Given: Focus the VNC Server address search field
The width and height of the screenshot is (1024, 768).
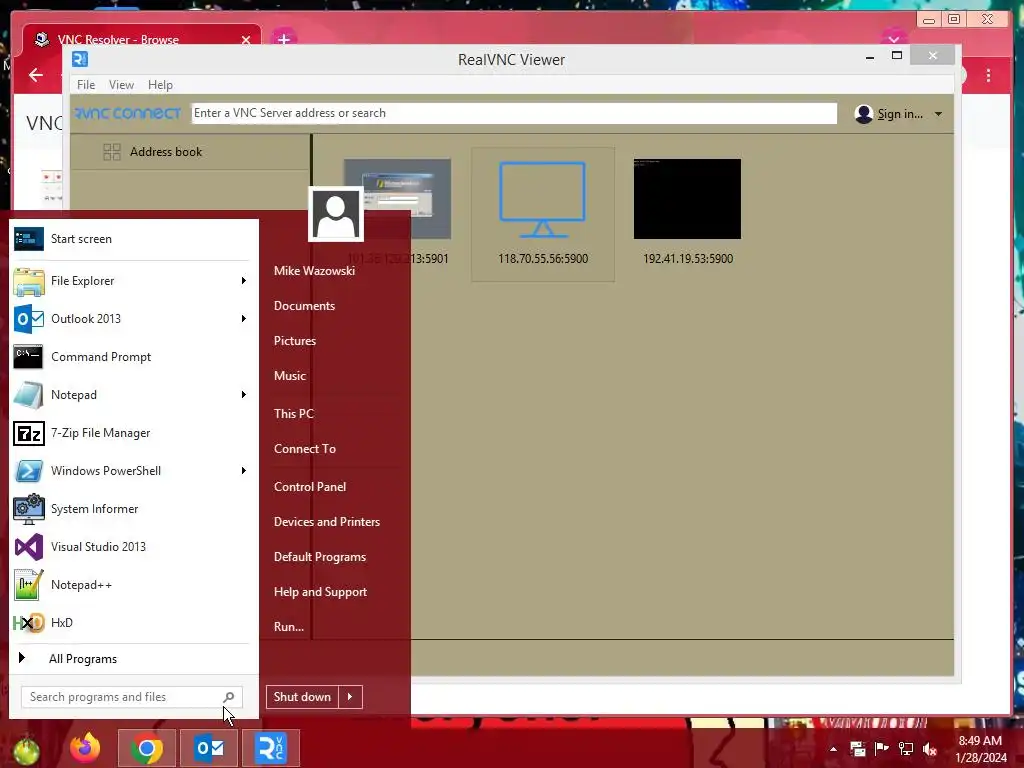Looking at the screenshot, I should (513, 113).
